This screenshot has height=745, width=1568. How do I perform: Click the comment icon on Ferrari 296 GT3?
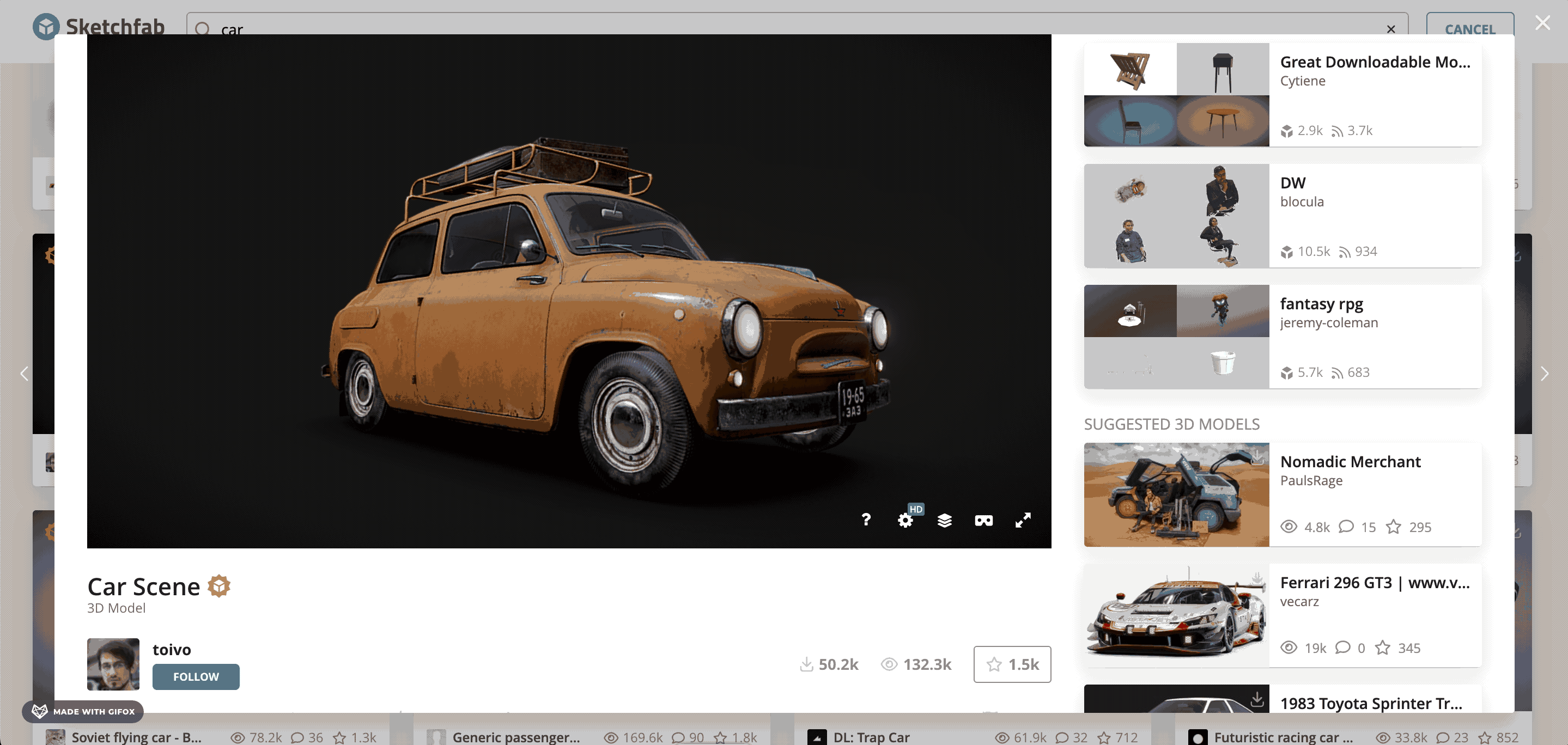click(1342, 648)
